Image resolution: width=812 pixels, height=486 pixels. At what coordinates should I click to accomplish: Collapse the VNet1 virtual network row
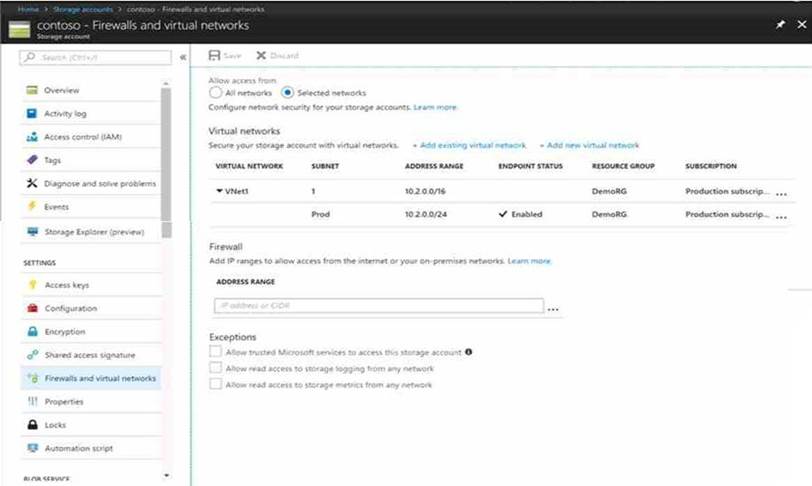pyautogui.click(x=219, y=190)
